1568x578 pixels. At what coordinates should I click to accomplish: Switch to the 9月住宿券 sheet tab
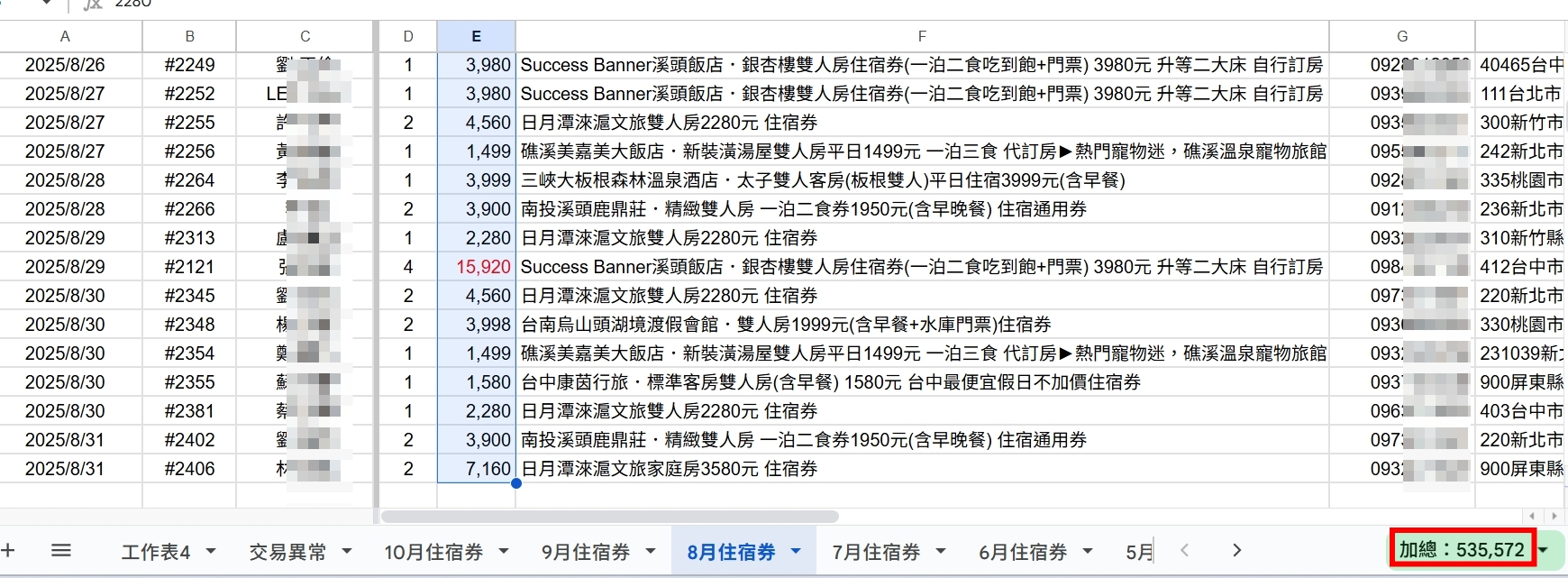[x=585, y=552]
